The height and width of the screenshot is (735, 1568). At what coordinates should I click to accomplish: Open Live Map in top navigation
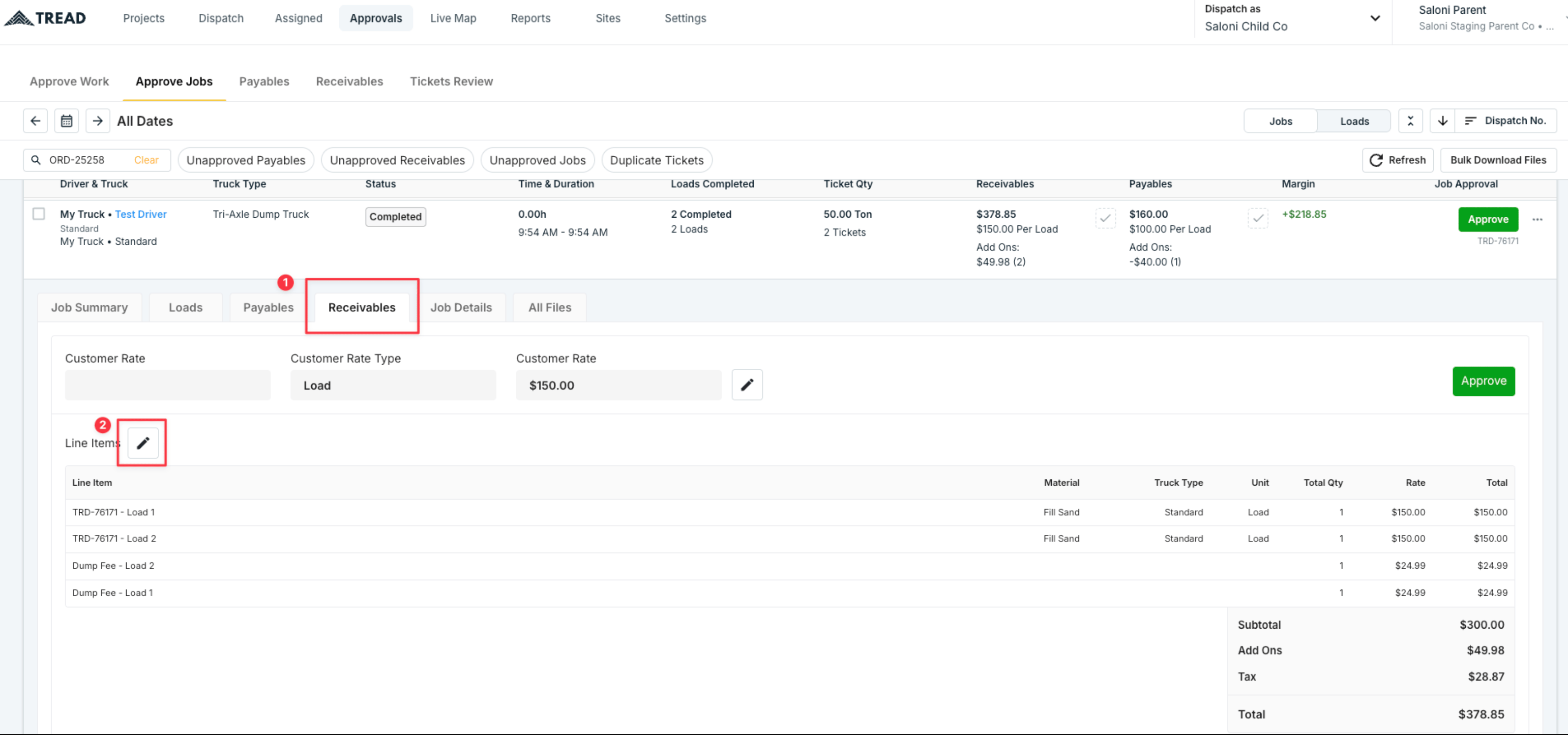[453, 18]
